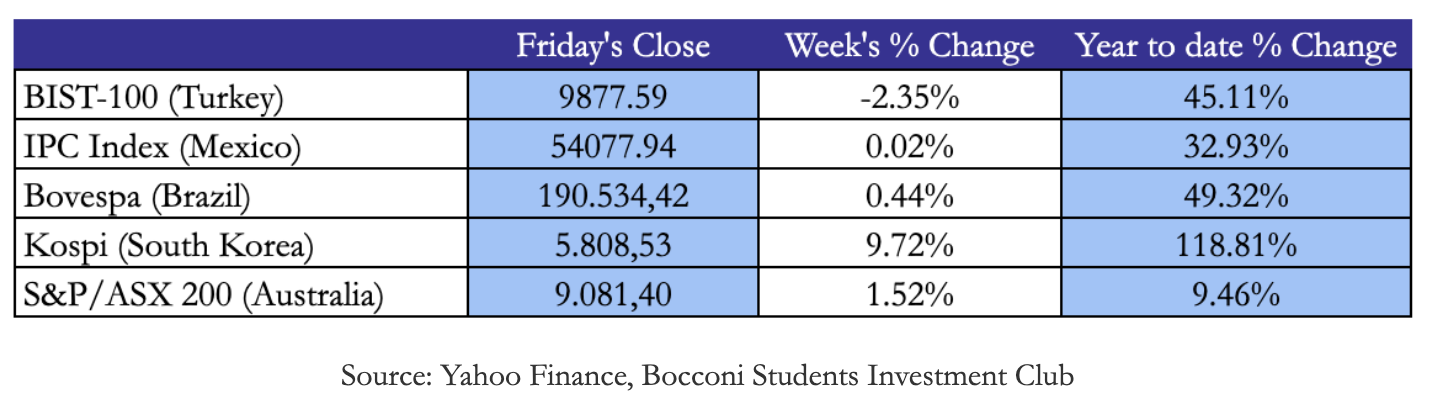Viewport: 1432px width, 416px height.
Task: Select the S&P/ASX 200 (Australia) row label
Action: 206,295
